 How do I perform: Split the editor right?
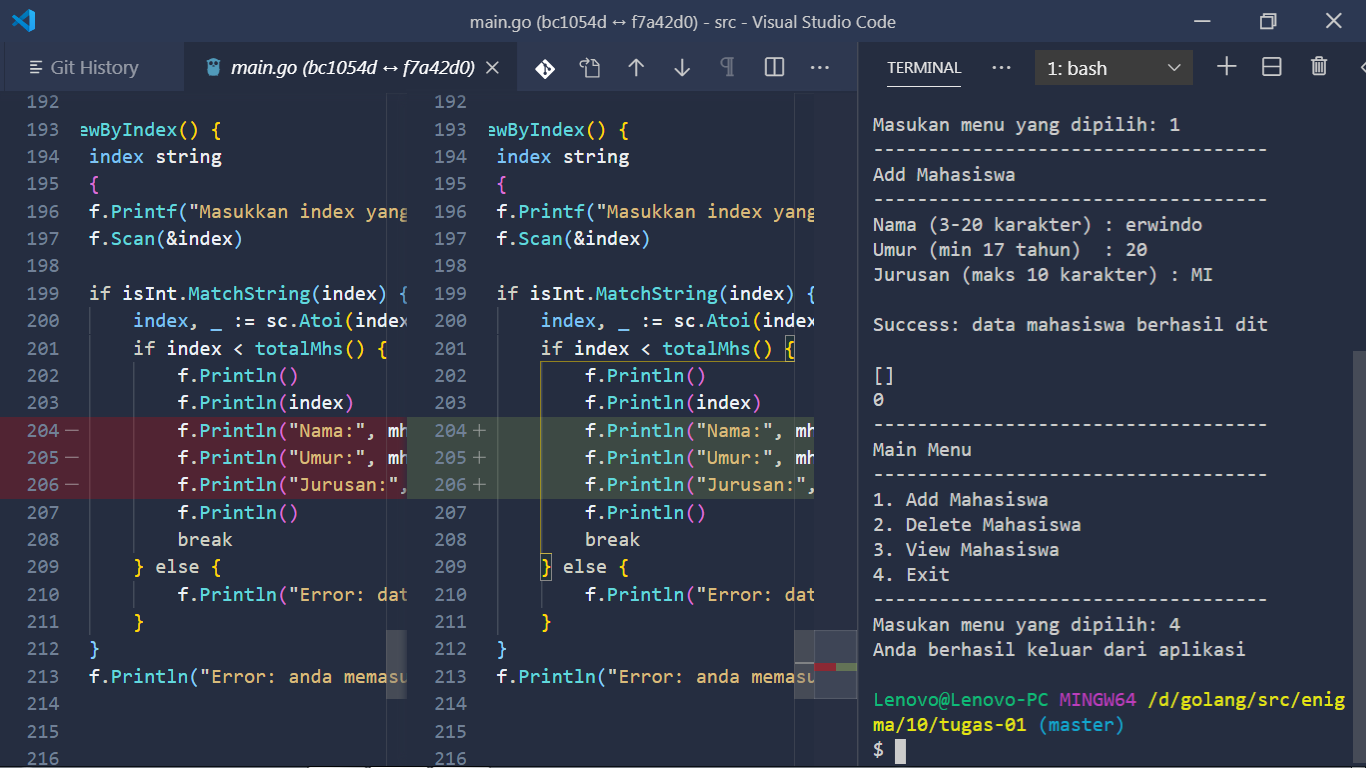pyautogui.click(x=774, y=68)
